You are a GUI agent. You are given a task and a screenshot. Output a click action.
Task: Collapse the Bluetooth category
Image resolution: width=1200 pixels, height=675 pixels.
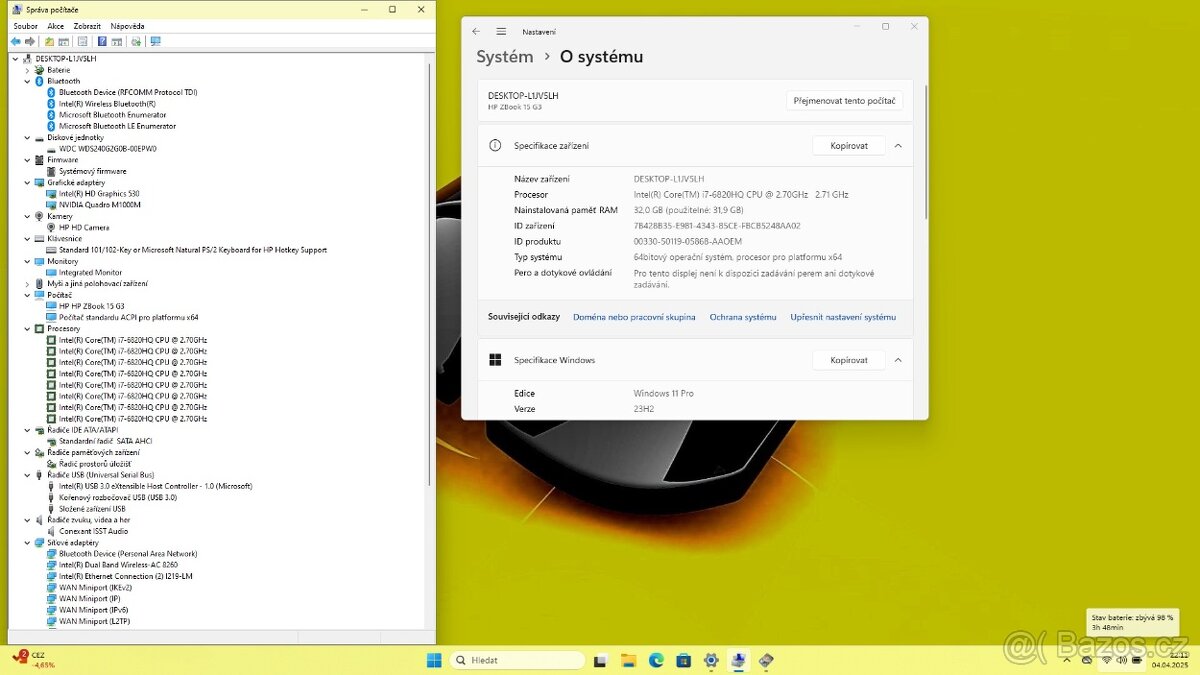point(27,81)
